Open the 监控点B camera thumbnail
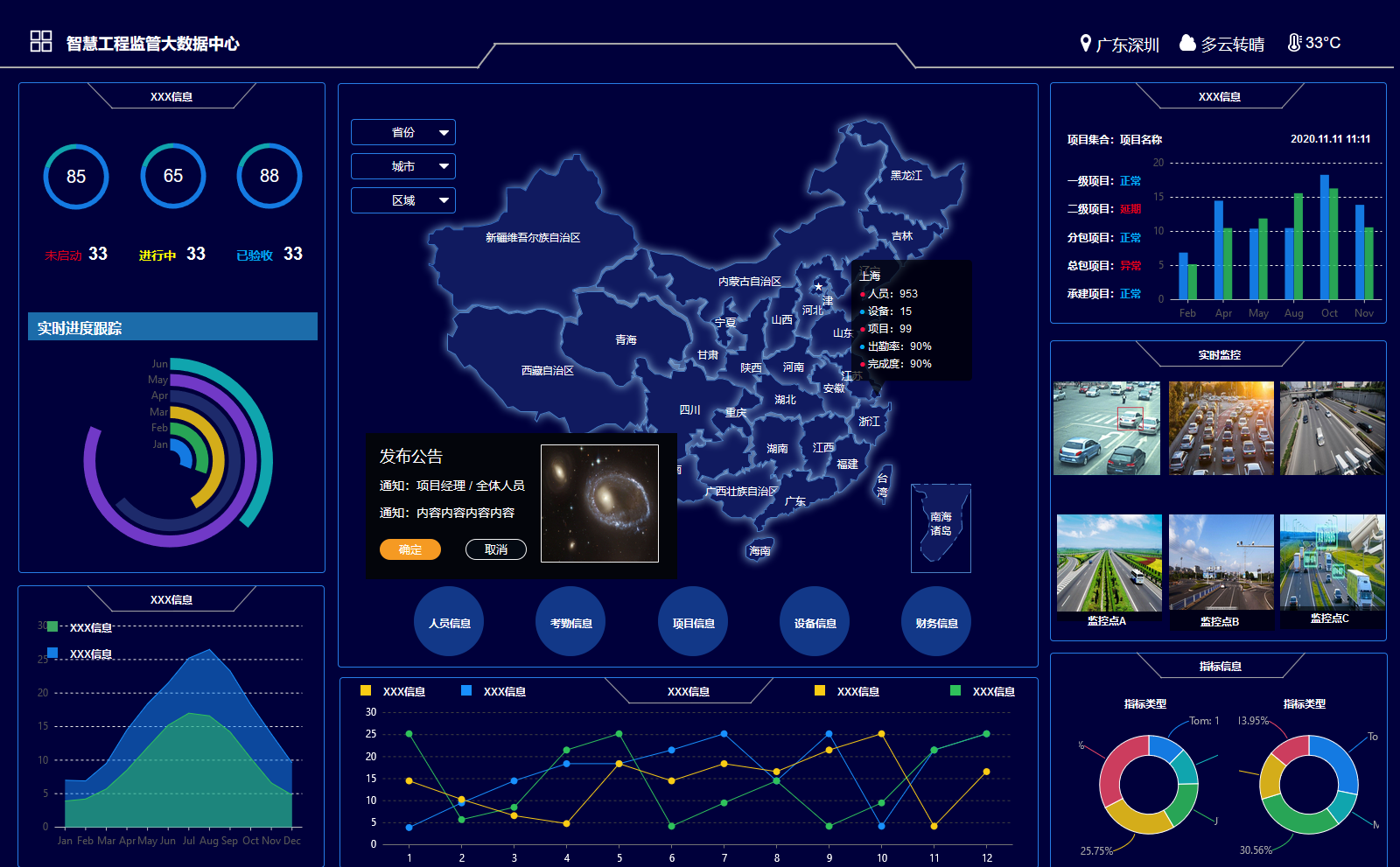Image resolution: width=1400 pixels, height=867 pixels. tap(1221, 563)
